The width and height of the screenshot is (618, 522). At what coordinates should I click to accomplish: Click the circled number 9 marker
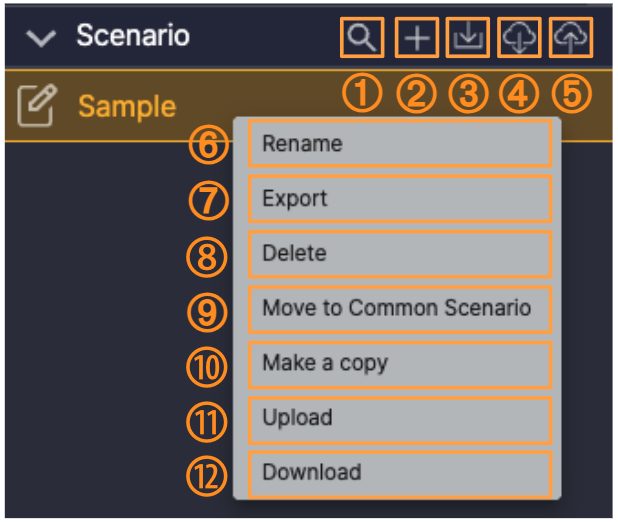209,310
